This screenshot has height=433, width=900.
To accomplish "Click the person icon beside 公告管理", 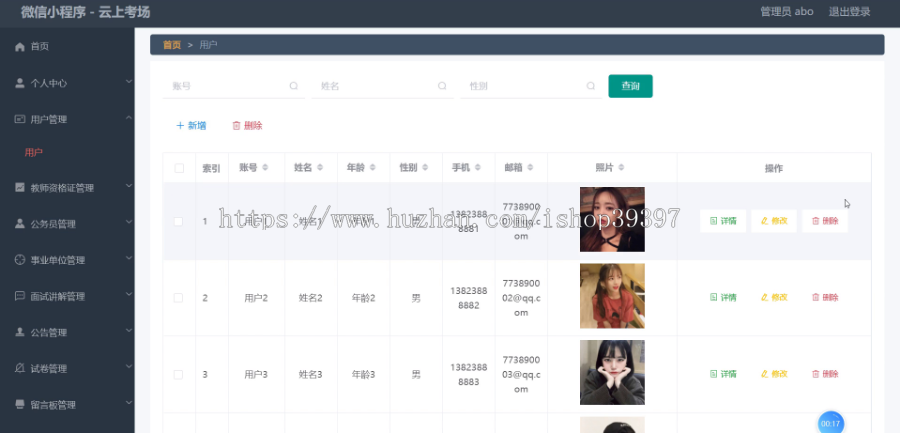I will coord(20,332).
